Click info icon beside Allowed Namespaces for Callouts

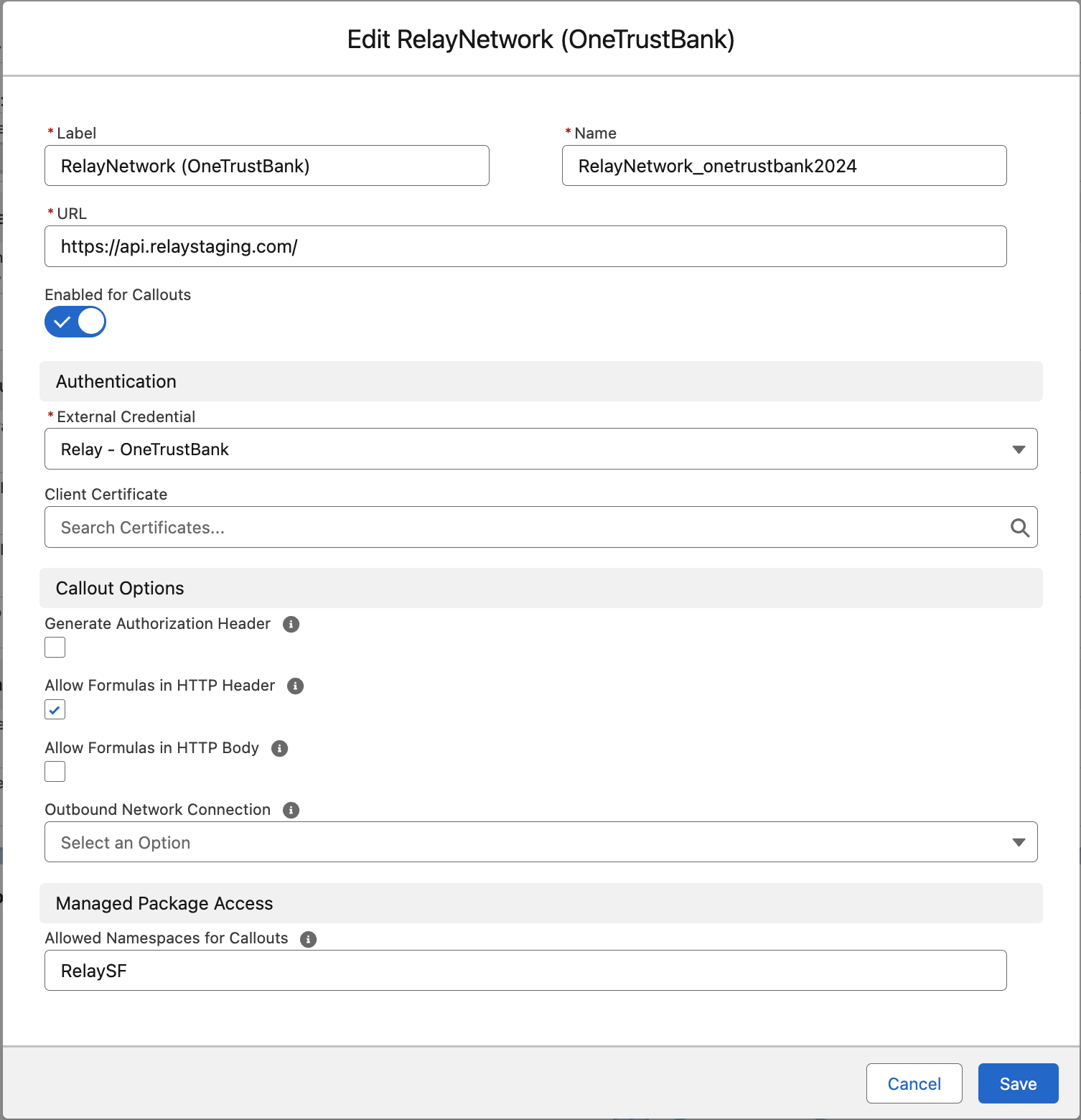308,939
